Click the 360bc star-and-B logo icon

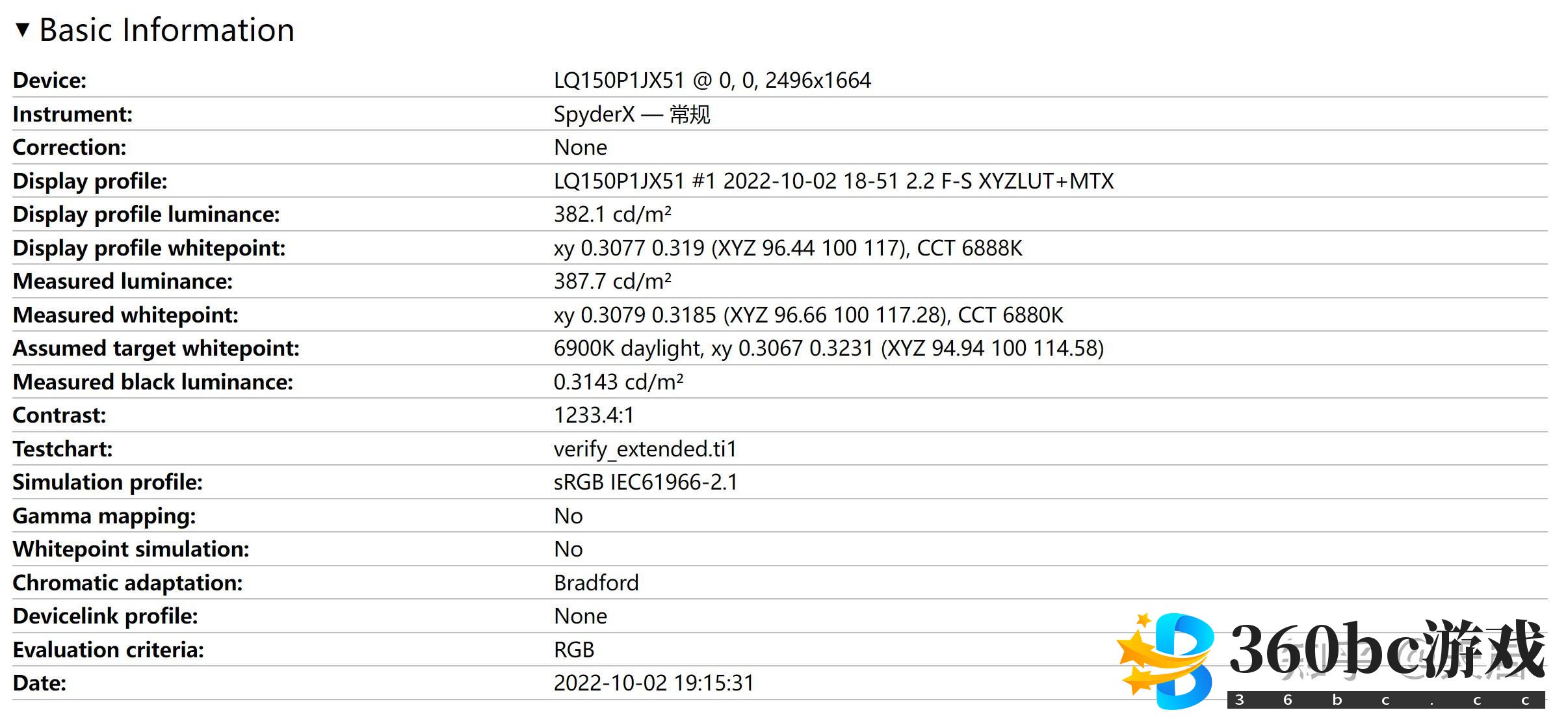1166,659
